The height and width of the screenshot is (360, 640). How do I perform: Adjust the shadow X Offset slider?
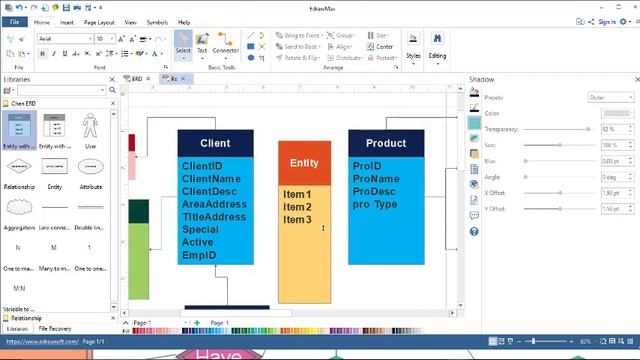click(x=559, y=193)
